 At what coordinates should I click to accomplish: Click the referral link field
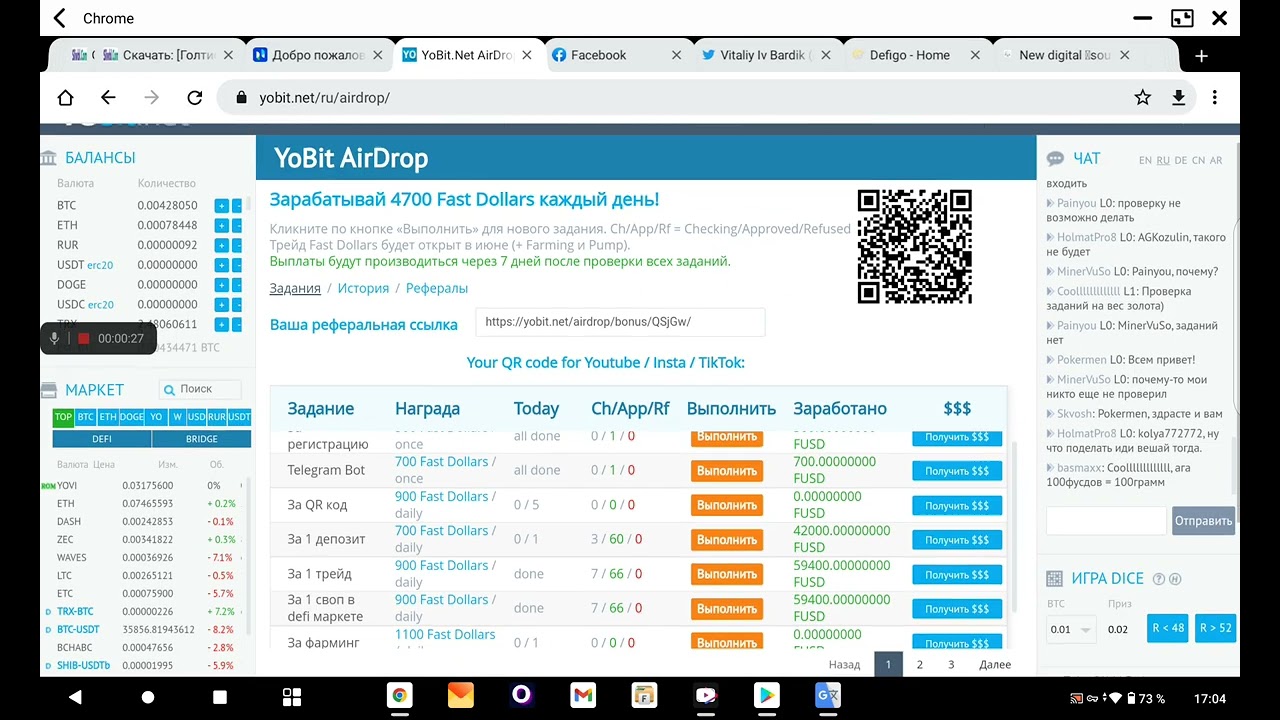[620, 322]
